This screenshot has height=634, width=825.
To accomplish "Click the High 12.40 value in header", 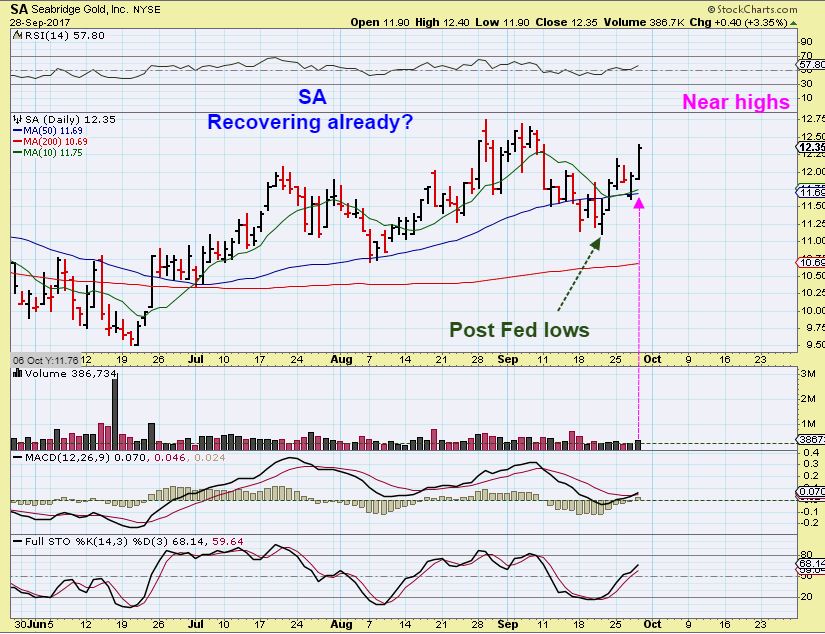I will click(x=442, y=22).
